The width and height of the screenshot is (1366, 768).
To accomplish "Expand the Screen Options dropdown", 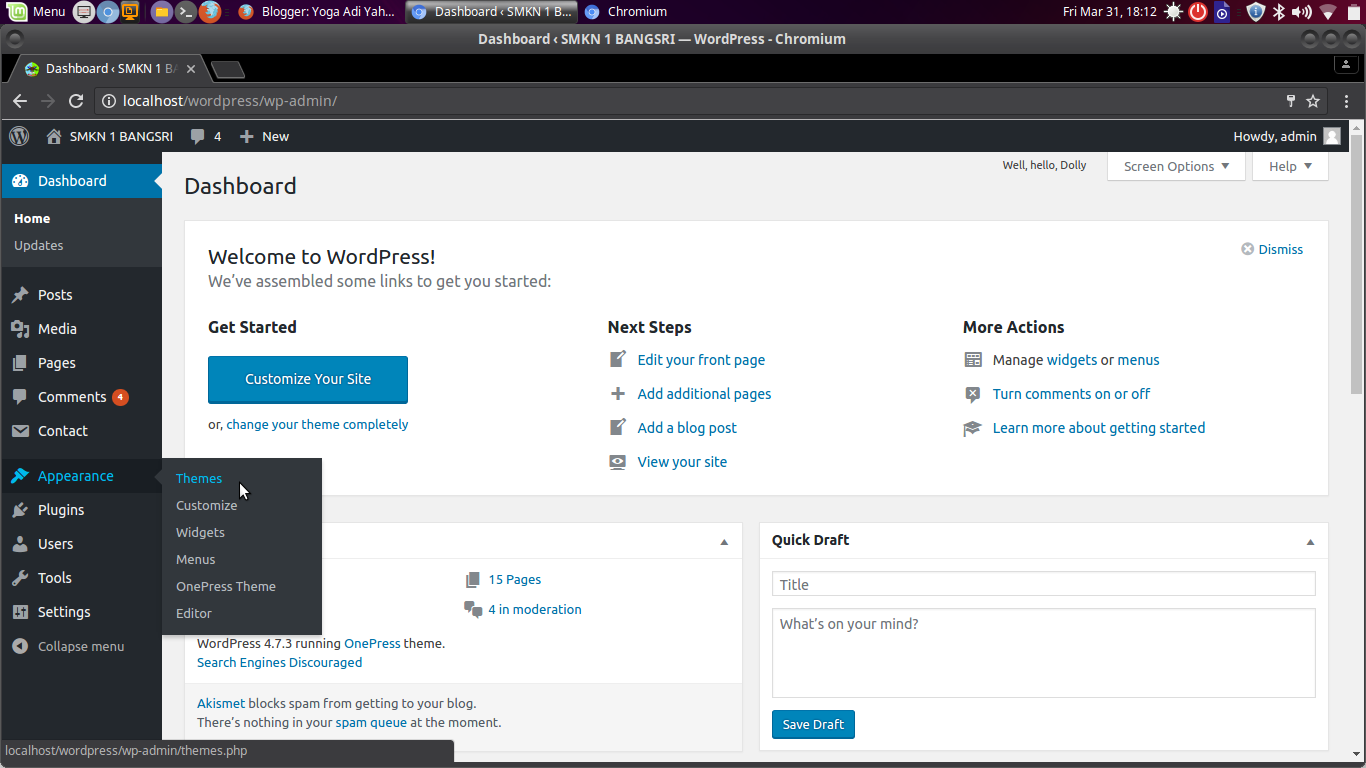I will (1176, 166).
